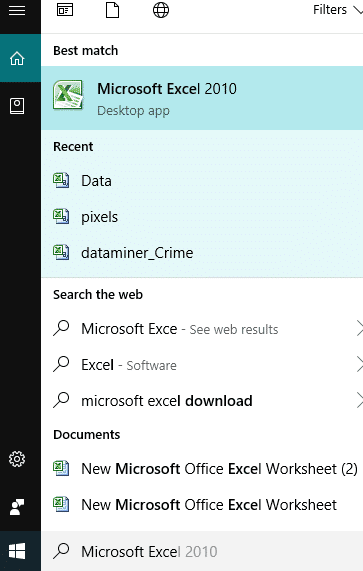Click file icon of Excel Worksheet (2)
Screen dimensions: 363x571
[x=61, y=468]
